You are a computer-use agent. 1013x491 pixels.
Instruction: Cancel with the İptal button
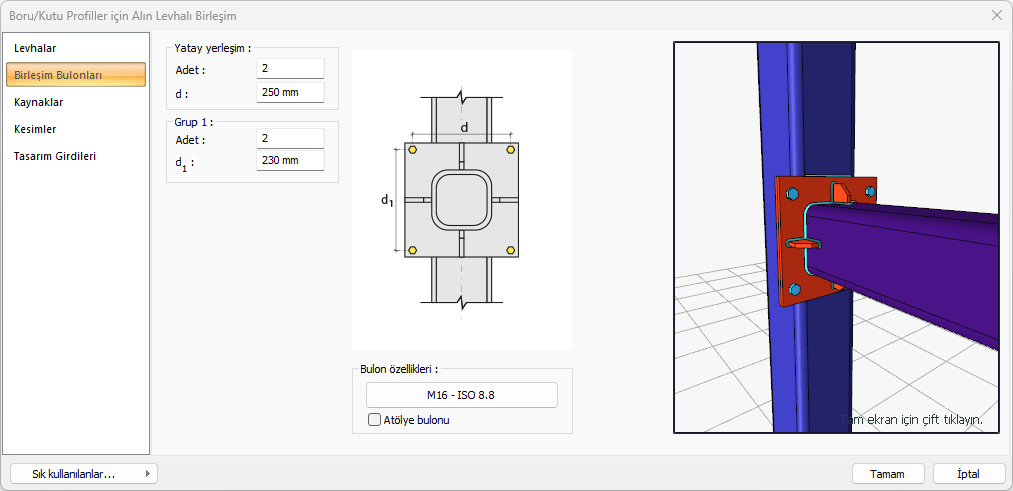click(968, 474)
